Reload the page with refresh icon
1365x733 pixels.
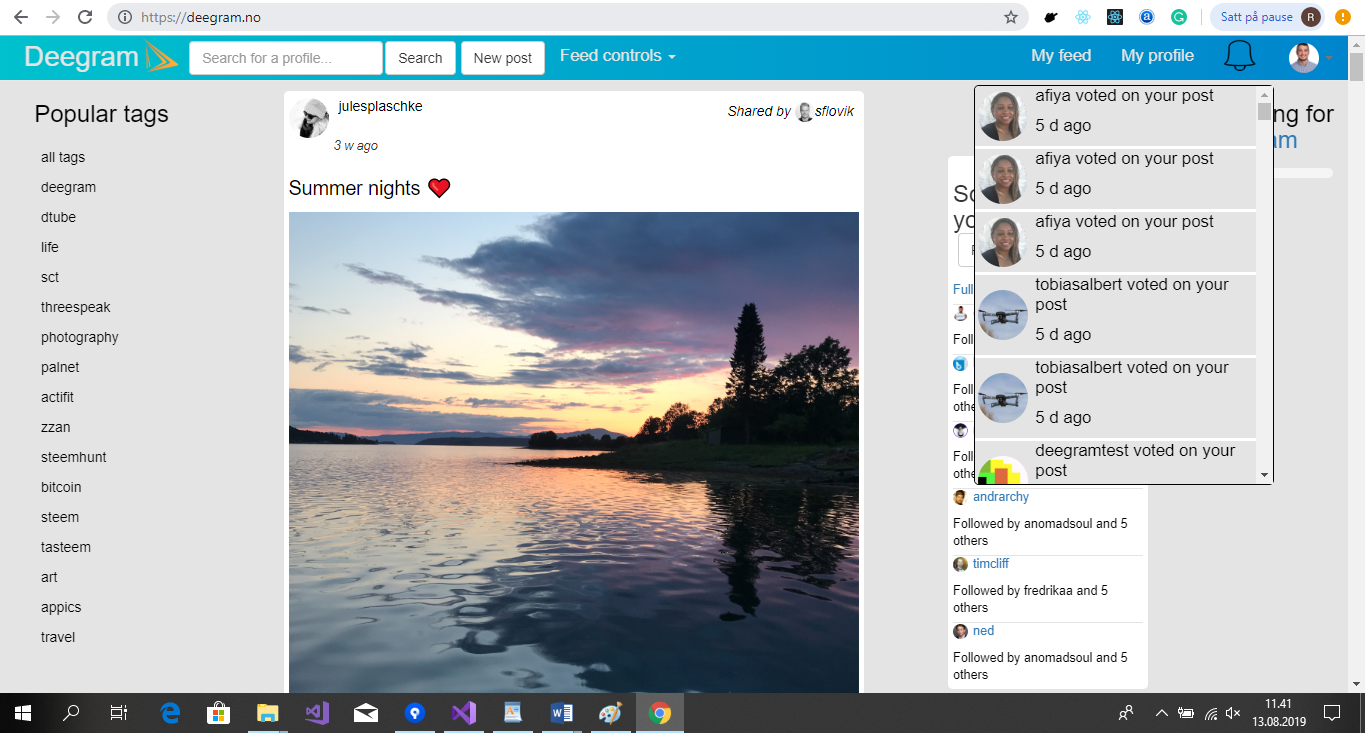click(x=85, y=17)
